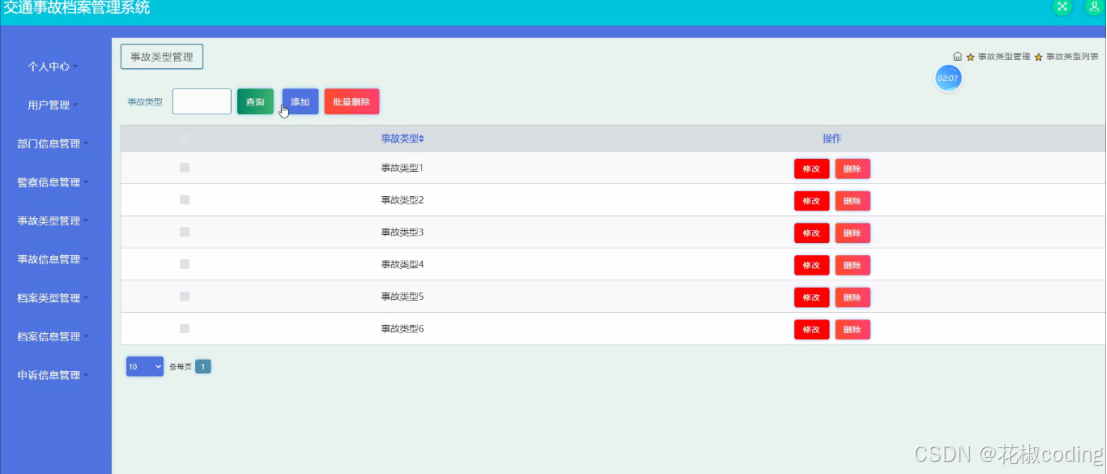The height and width of the screenshot is (474, 1107).
Task: Go to page 1 in pagination
Action: click(x=203, y=367)
